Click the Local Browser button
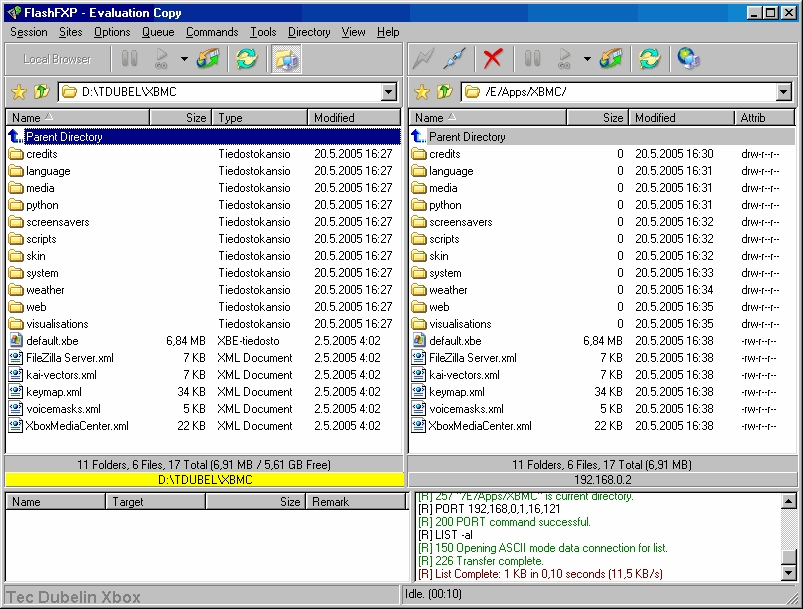 [x=57, y=59]
